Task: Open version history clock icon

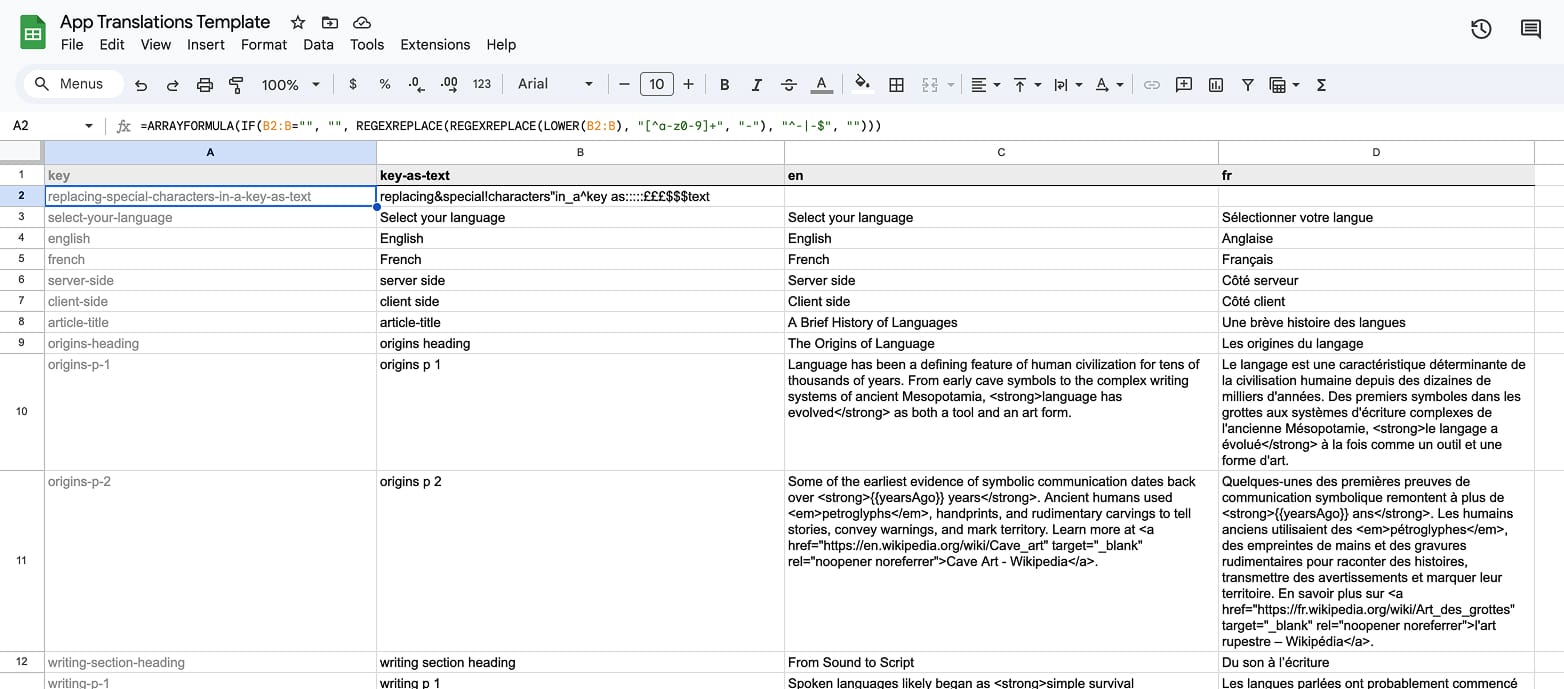Action: click(x=1481, y=29)
